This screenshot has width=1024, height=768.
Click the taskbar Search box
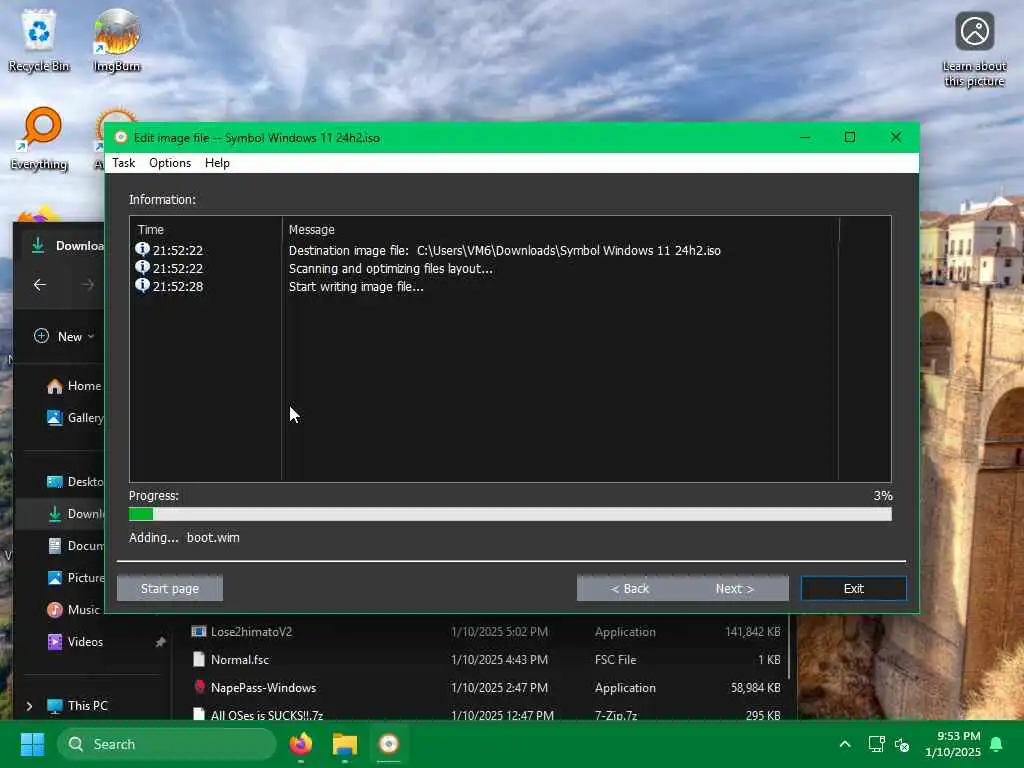pyautogui.click(x=167, y=744)
